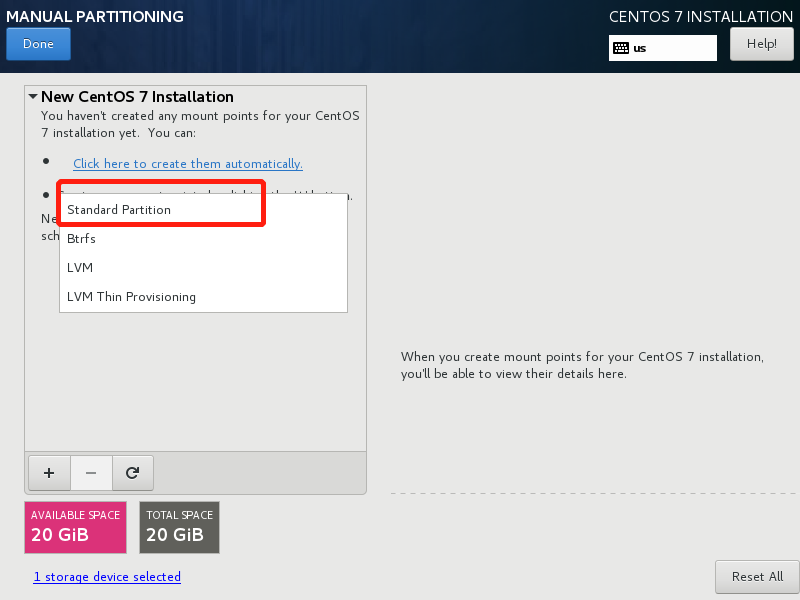800x600 pixels.
Task: Click the New CentOS 7 Installation heading
Action: click(137, 96)
